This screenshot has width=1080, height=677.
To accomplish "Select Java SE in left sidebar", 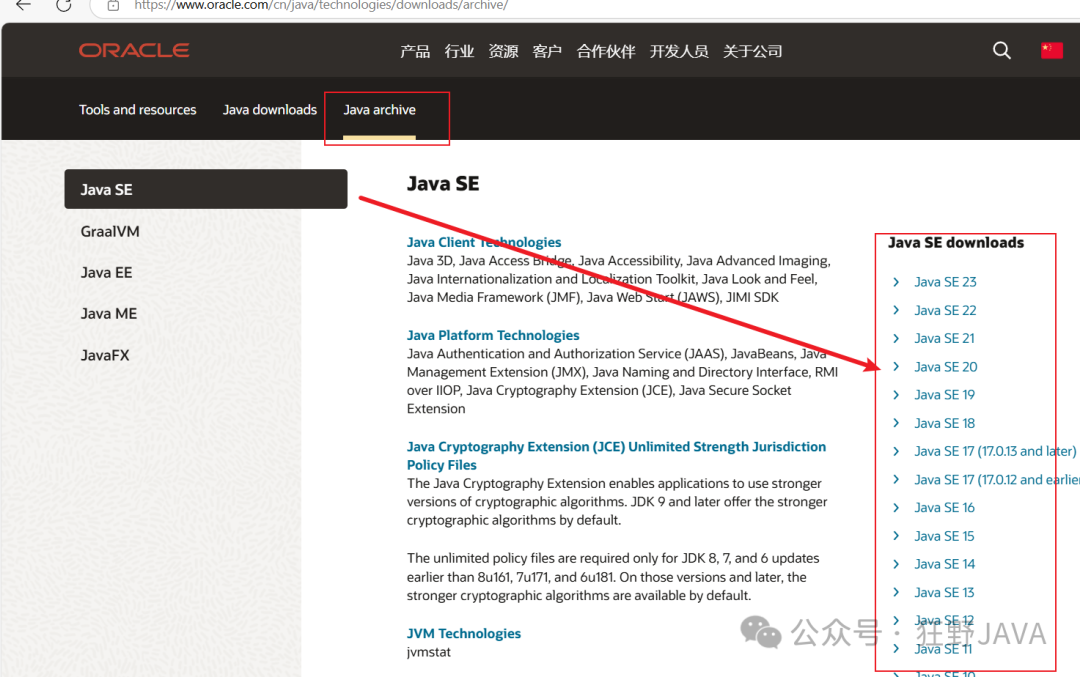I will point(206,189).
